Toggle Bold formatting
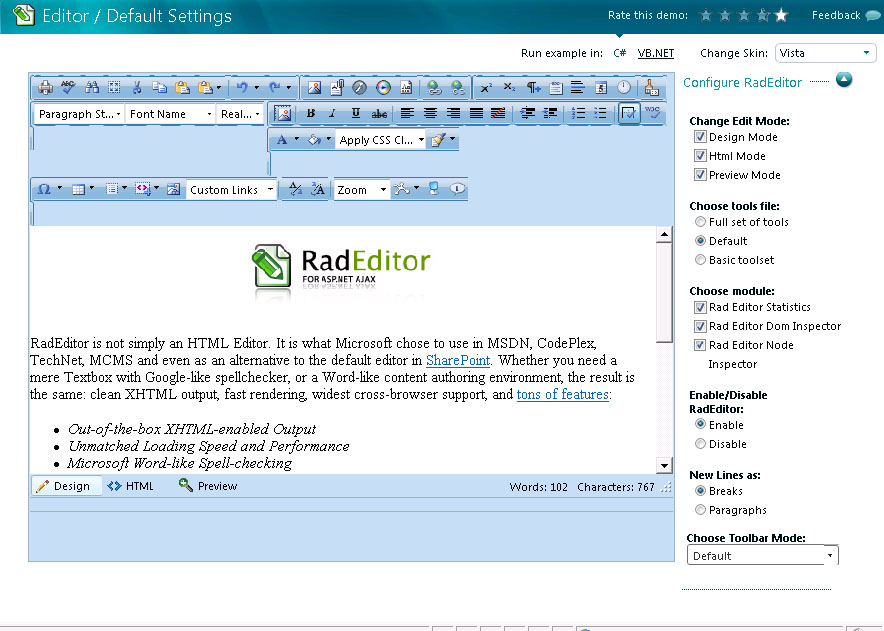The width and height of the screenshot is (884, 631). pos(311,113)
